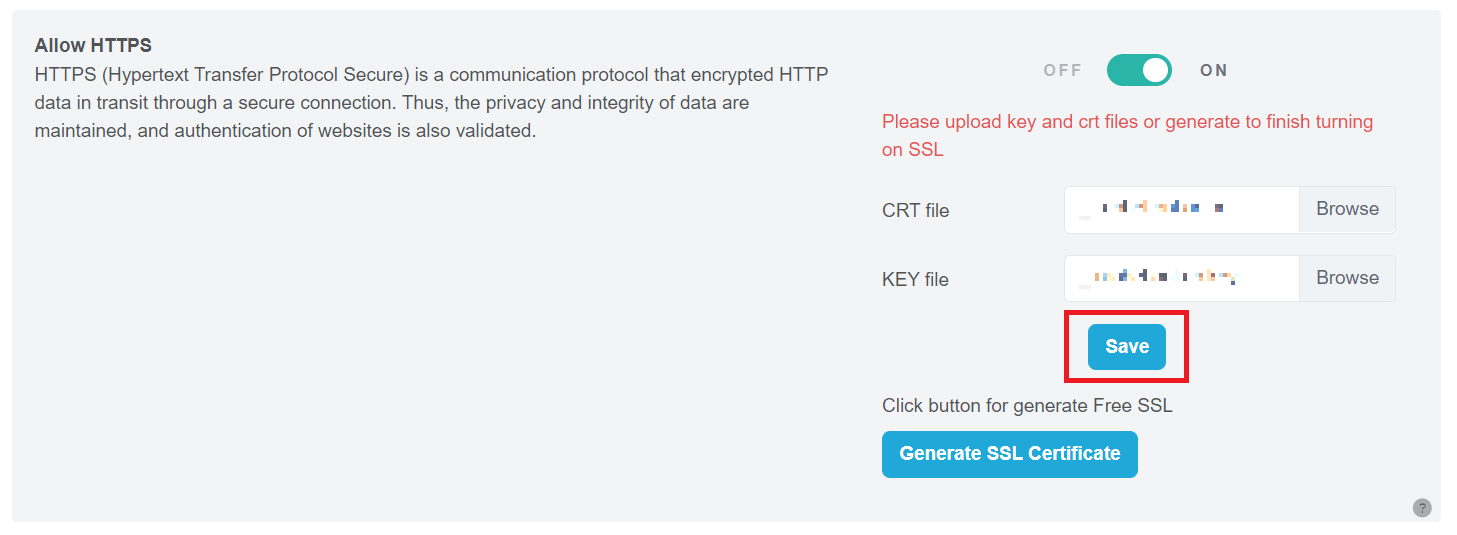This screenshot has width=1457, height=535.
Task: Click the KEY file label
Action: (x=915, y=279)
